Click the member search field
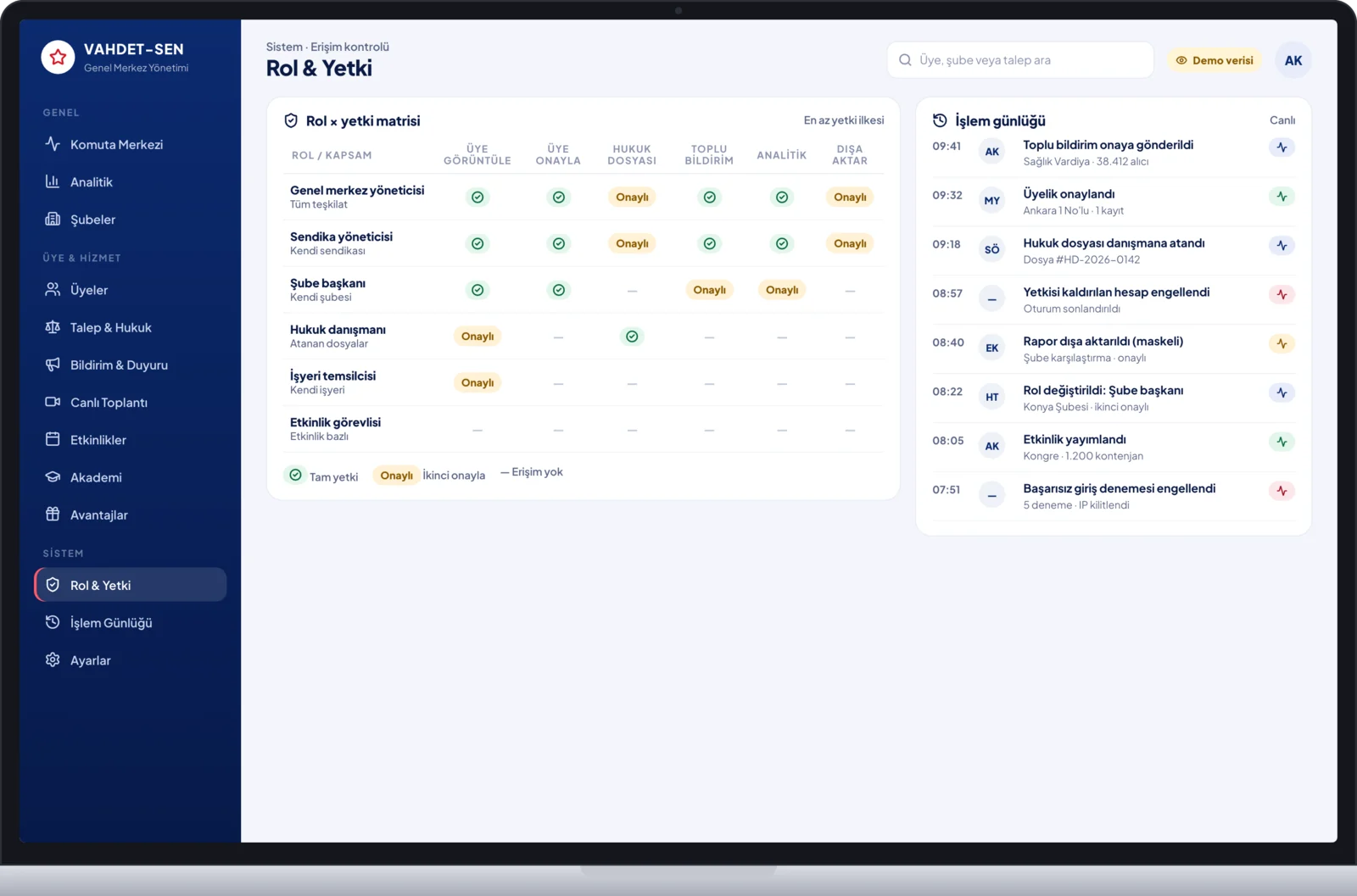1357x896 pixels. click(x=1020, y=60)
